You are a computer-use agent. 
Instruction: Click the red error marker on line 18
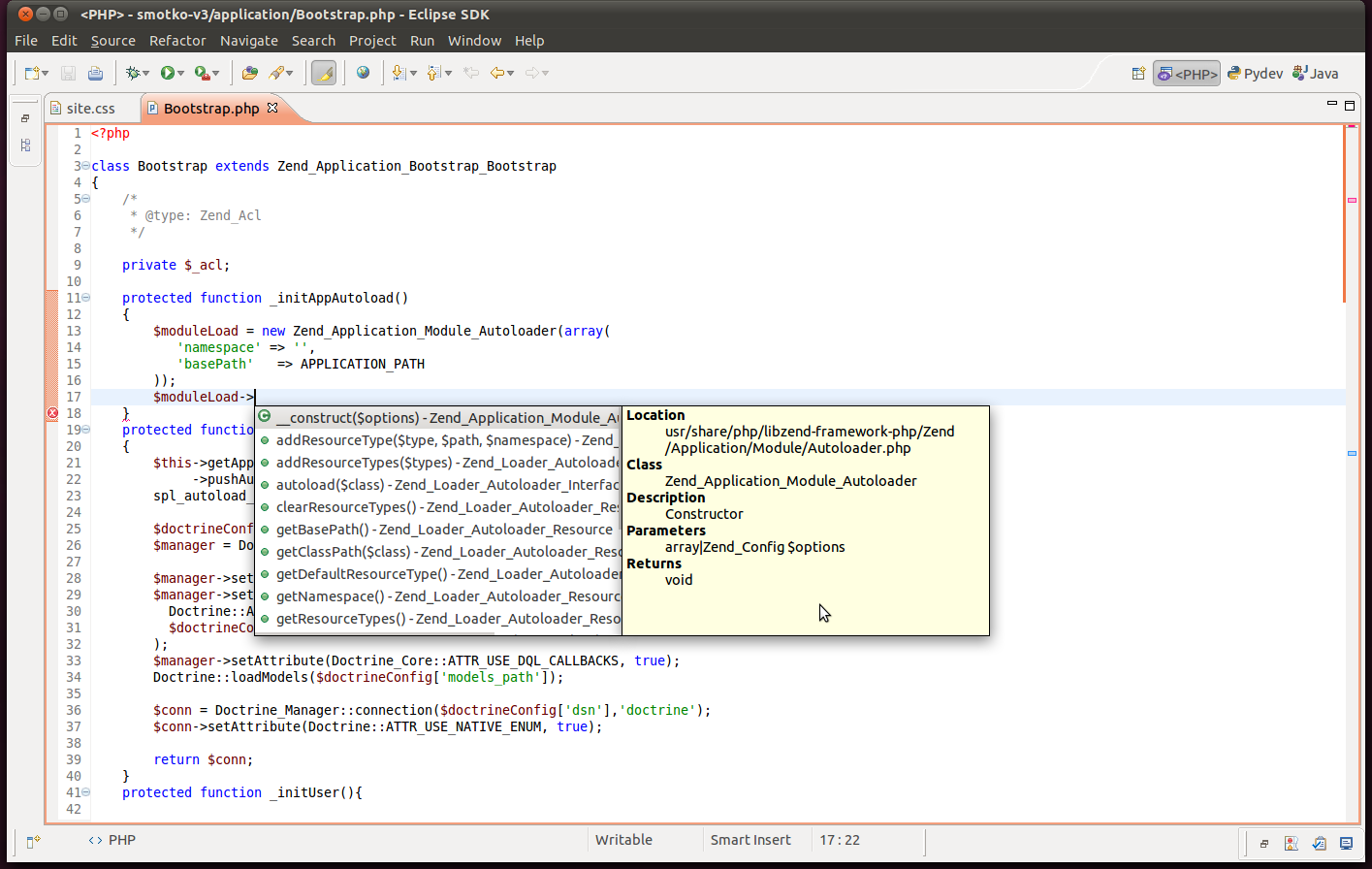coord(52,413)
